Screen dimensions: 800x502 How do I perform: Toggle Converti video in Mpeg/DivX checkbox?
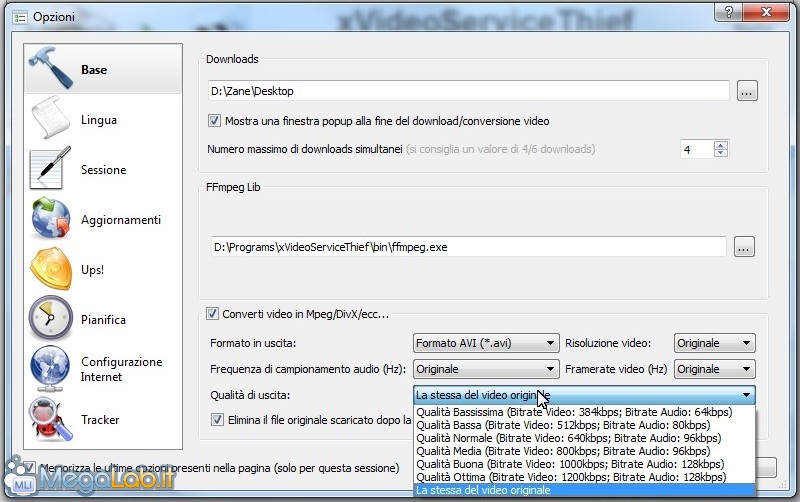(x=212, y=313)
